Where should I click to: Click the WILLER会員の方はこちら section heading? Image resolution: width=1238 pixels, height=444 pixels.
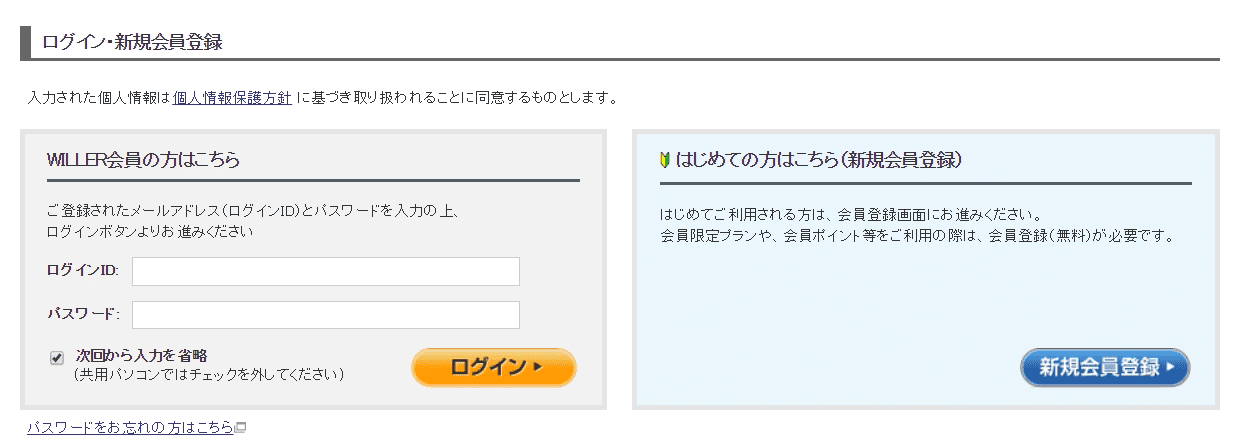(143, 160)
